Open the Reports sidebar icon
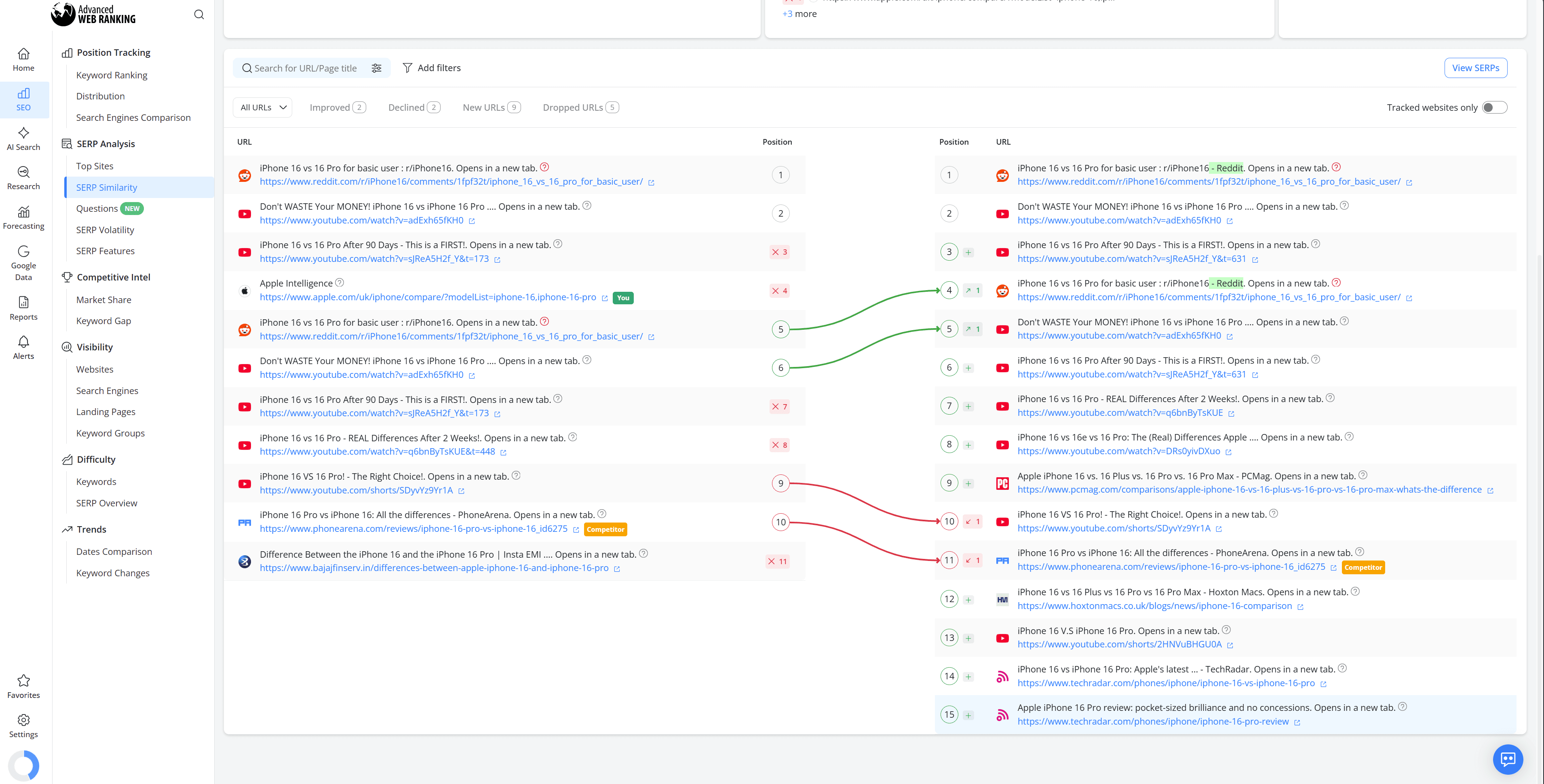Viewport: 1544px width, 784px height. coord(23,308)
